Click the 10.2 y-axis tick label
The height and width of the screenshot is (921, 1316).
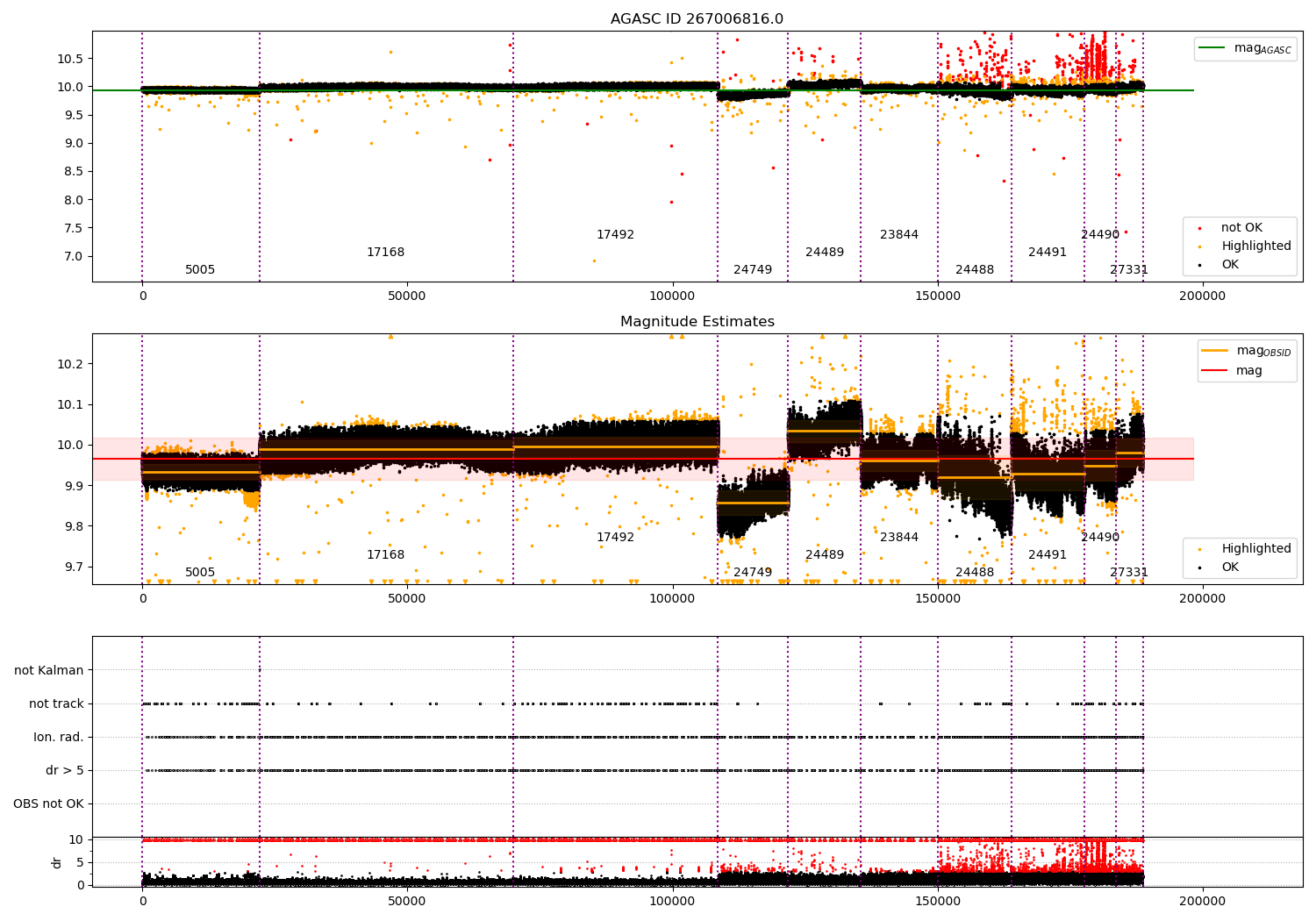(x=70, y=364)
